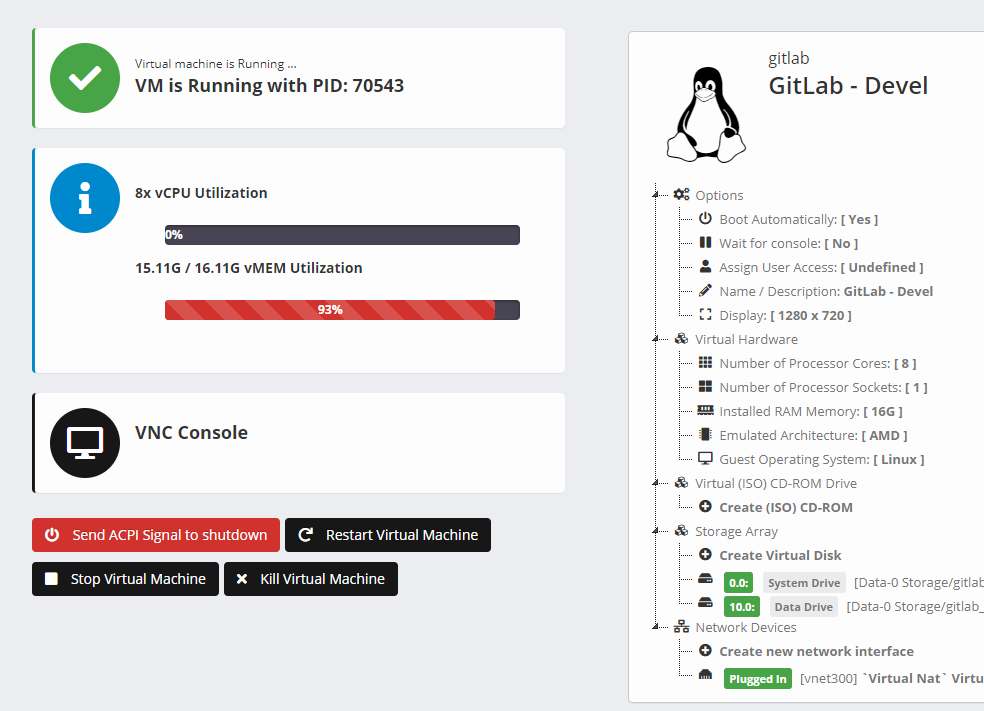Change Installed RAM Memory [ 16G ]

click(883, 412)
